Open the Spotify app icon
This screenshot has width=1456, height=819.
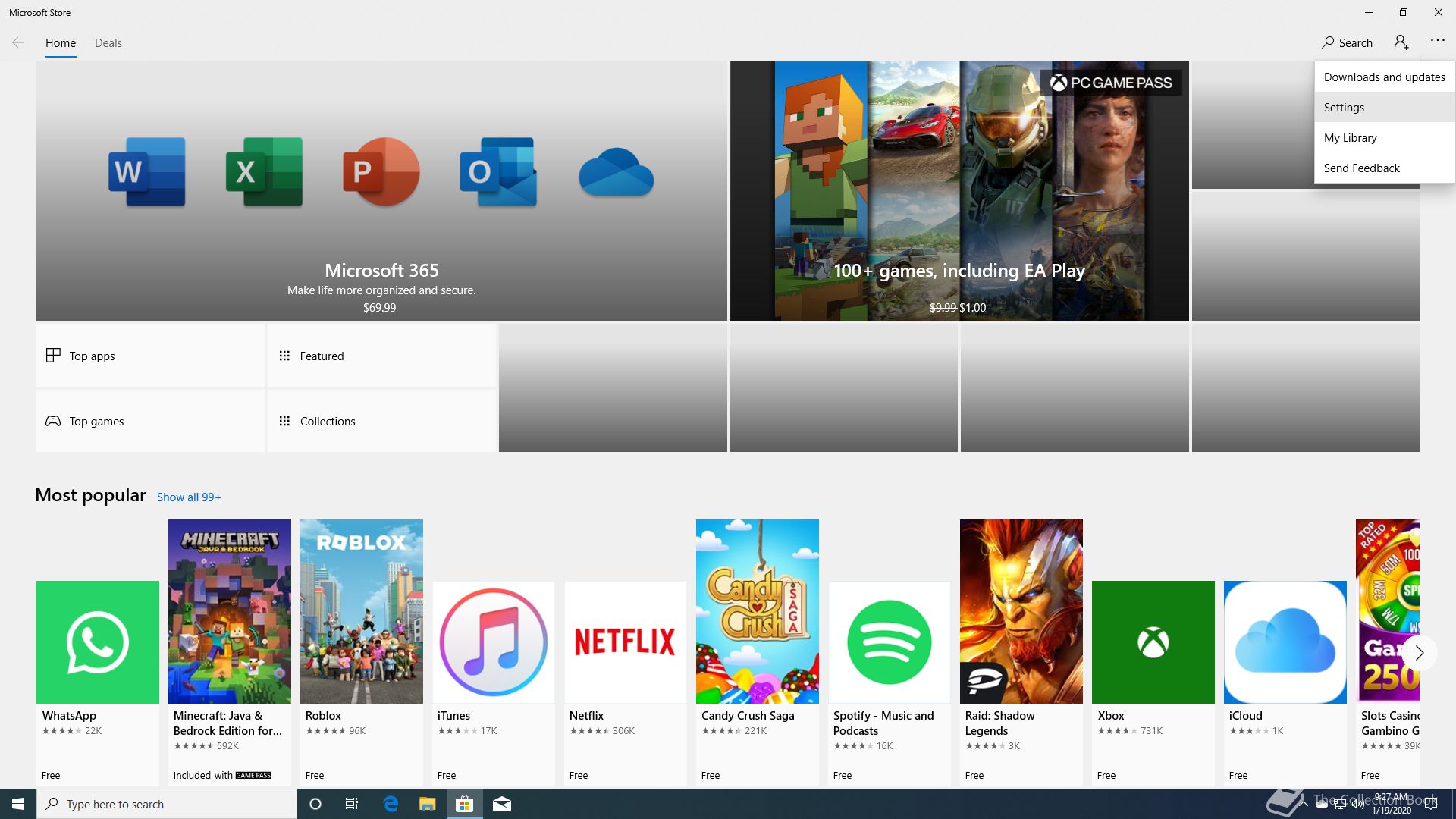coord(890,642)
